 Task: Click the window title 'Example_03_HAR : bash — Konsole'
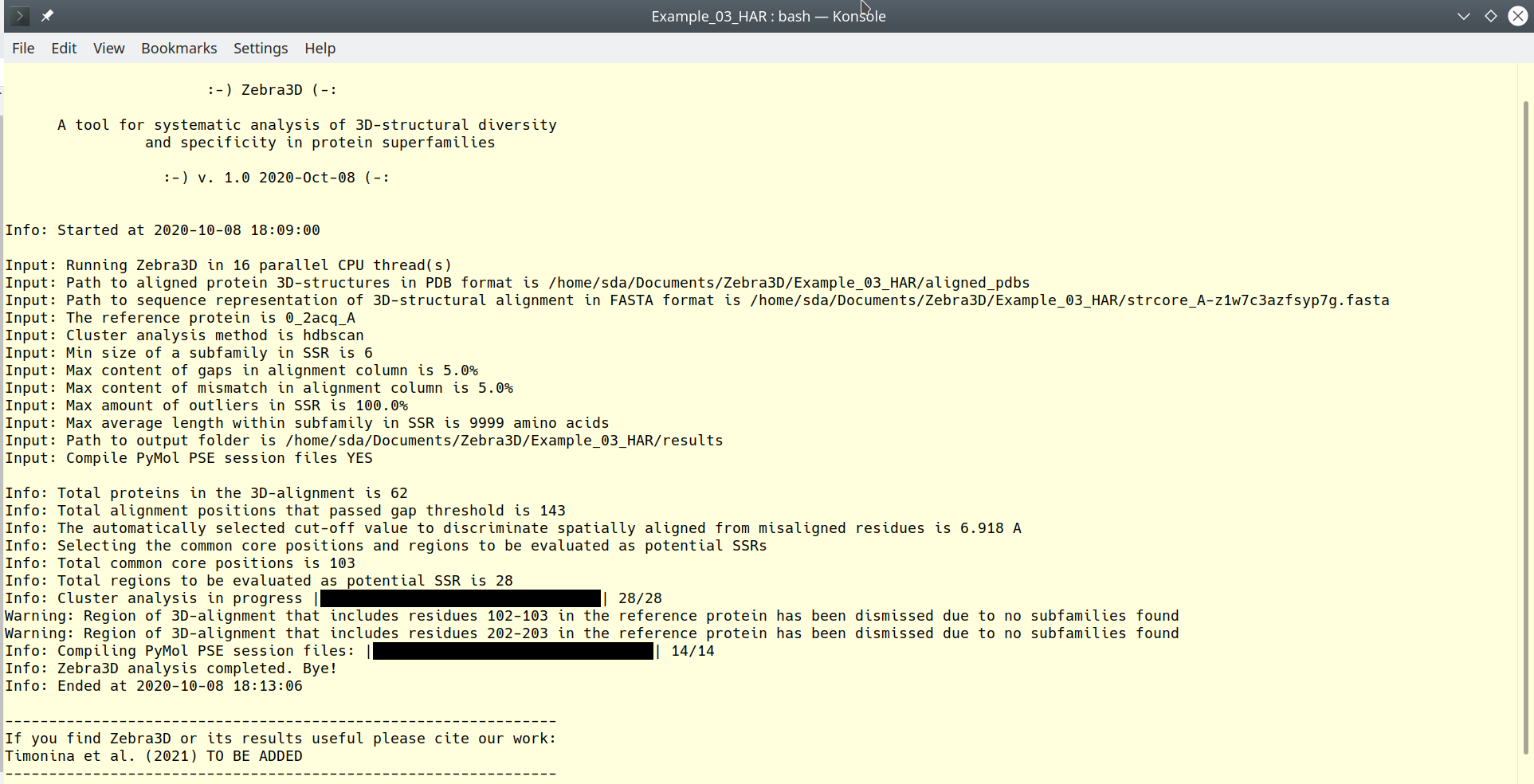coord(768,16)
